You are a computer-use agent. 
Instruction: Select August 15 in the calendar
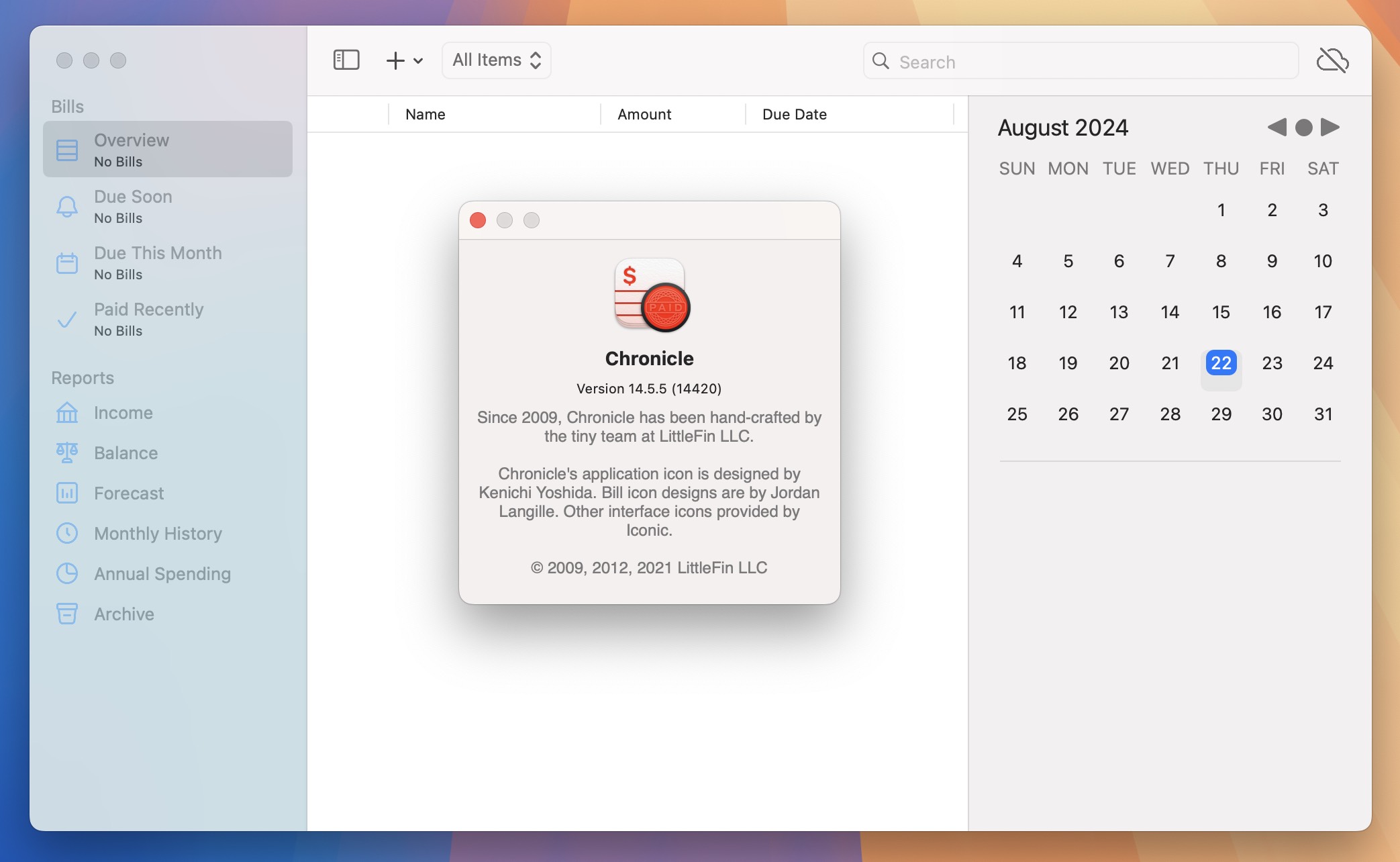point(1221,312)
